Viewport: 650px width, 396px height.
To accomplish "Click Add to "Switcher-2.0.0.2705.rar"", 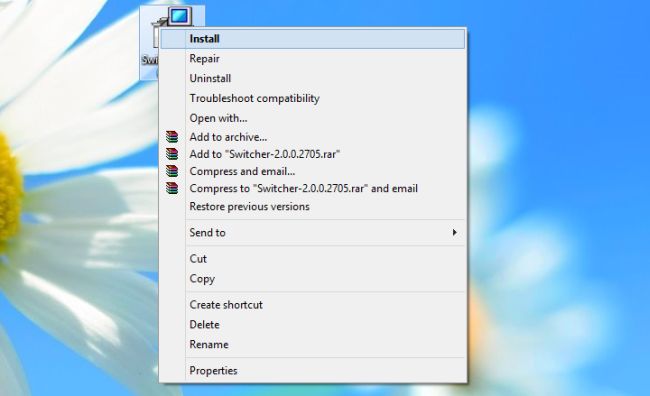I will (x=313, y=154).
